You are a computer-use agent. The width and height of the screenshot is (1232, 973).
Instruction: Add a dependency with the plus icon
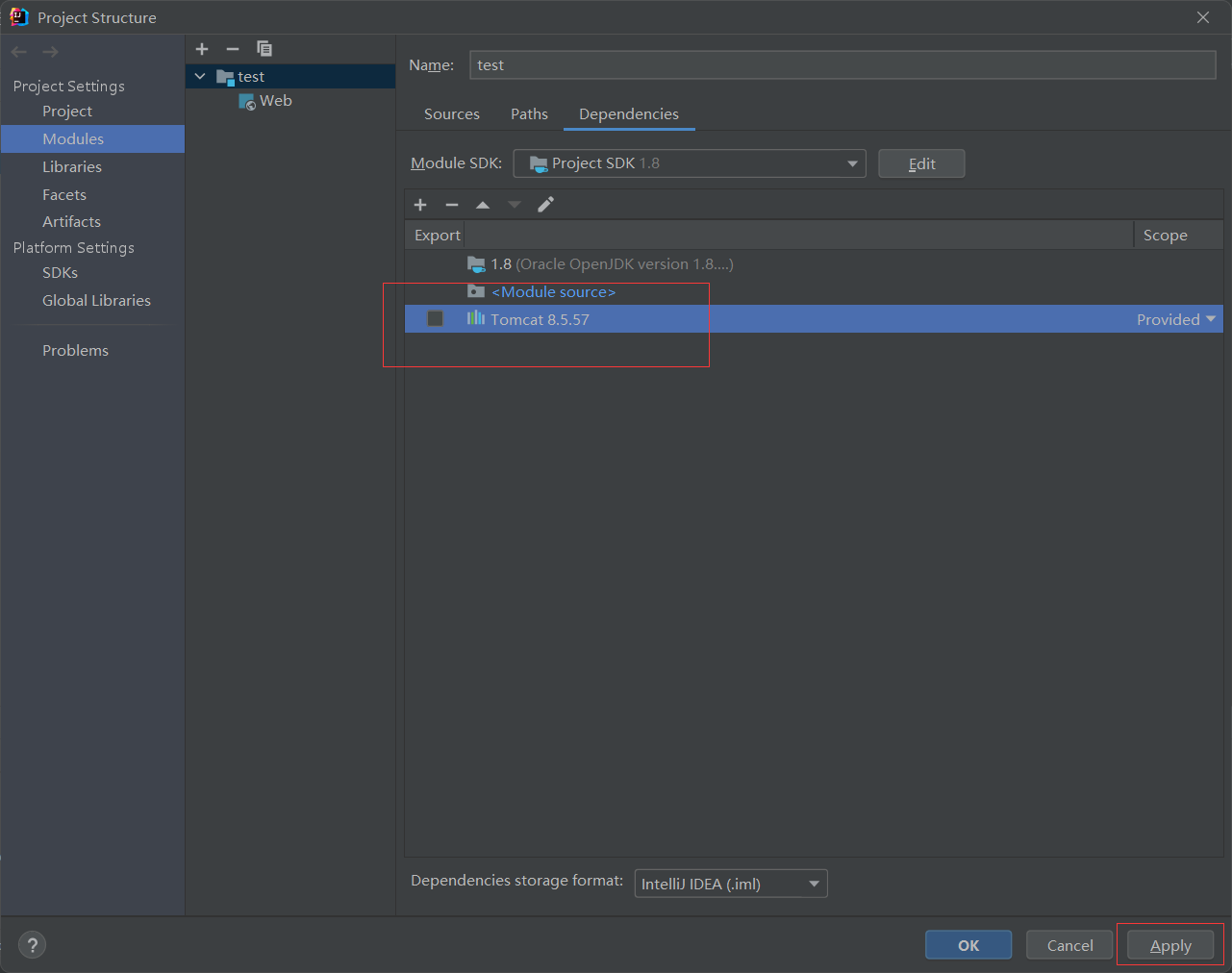tap(420, 205)
